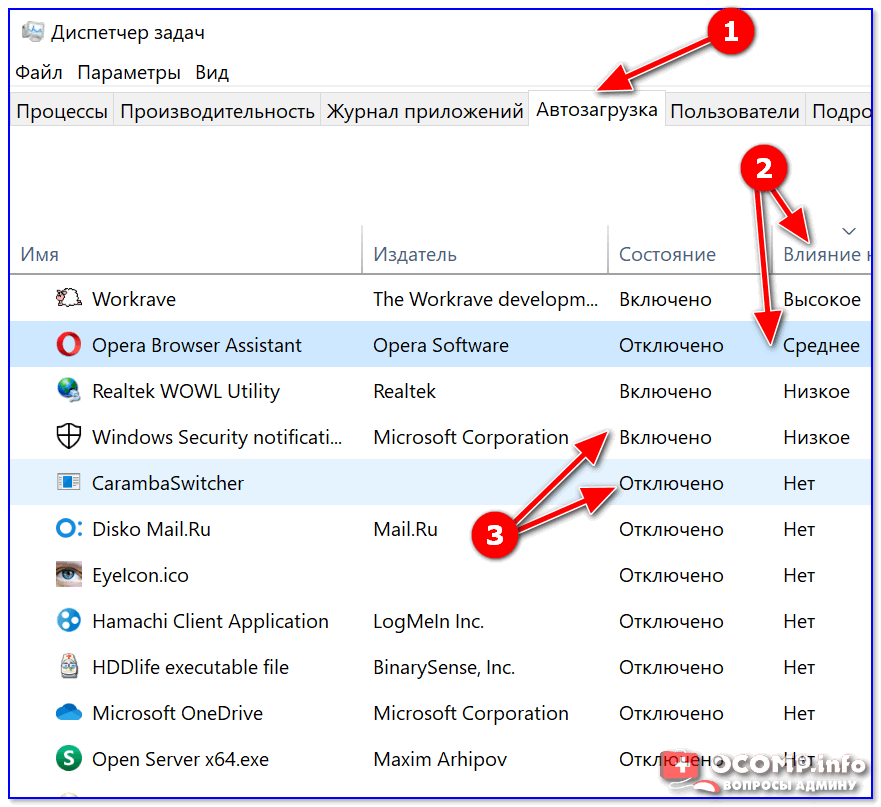Screen dimensions: 881x807
Task: Click the 'Включено' status for Windows Security
Action: pos(665,437)
